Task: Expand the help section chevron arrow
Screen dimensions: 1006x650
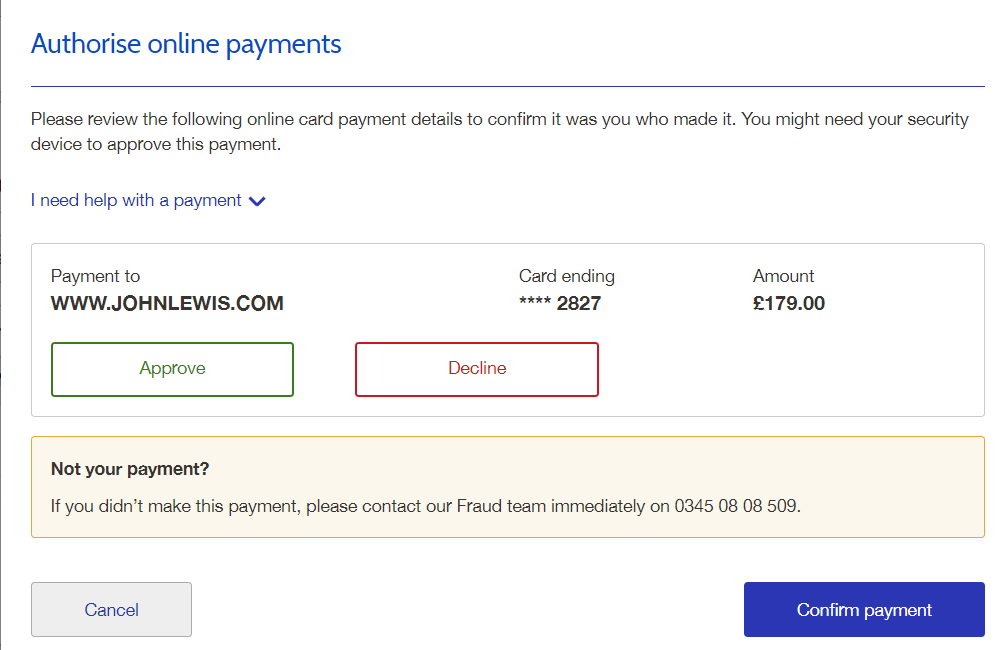Action: pyautogui.click(x=257, y=201)
